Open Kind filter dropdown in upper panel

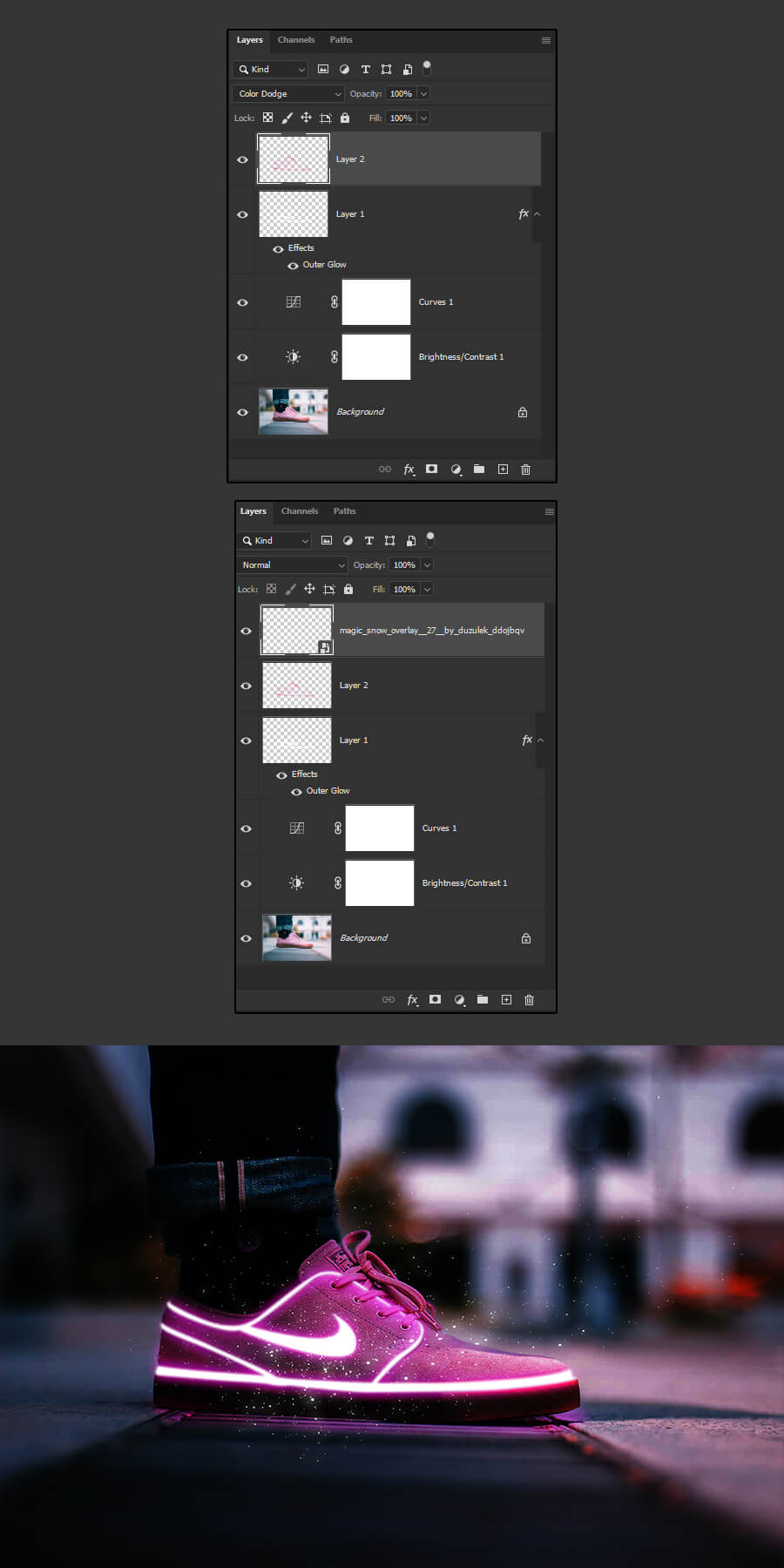tap(271, 70)
